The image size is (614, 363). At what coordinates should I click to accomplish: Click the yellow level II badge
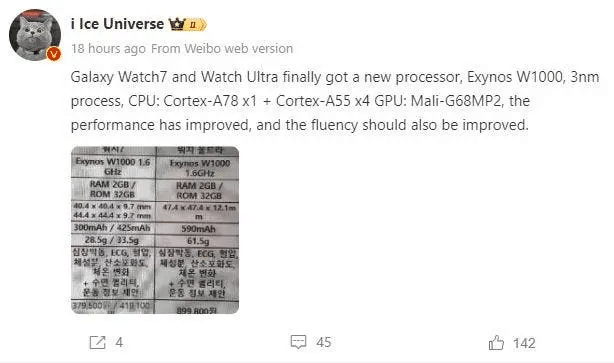196,25
